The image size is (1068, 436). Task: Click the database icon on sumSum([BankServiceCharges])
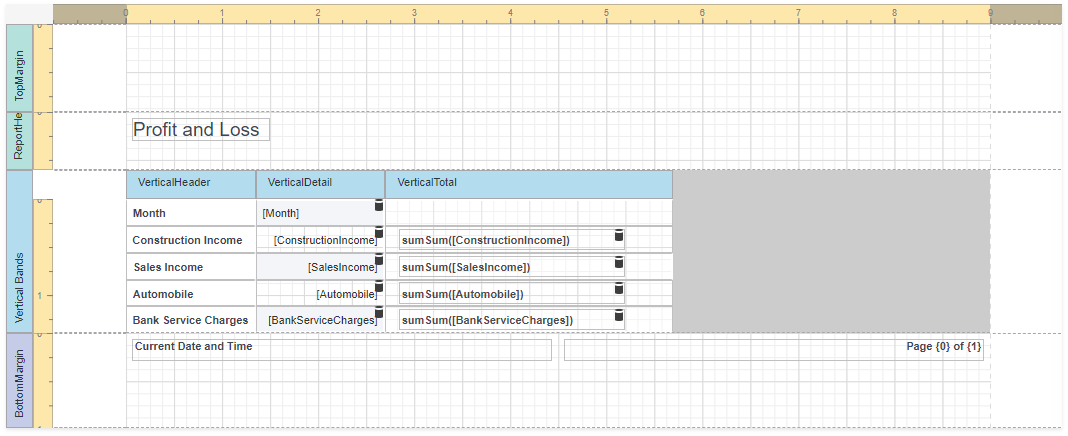[x=618, y=316]
